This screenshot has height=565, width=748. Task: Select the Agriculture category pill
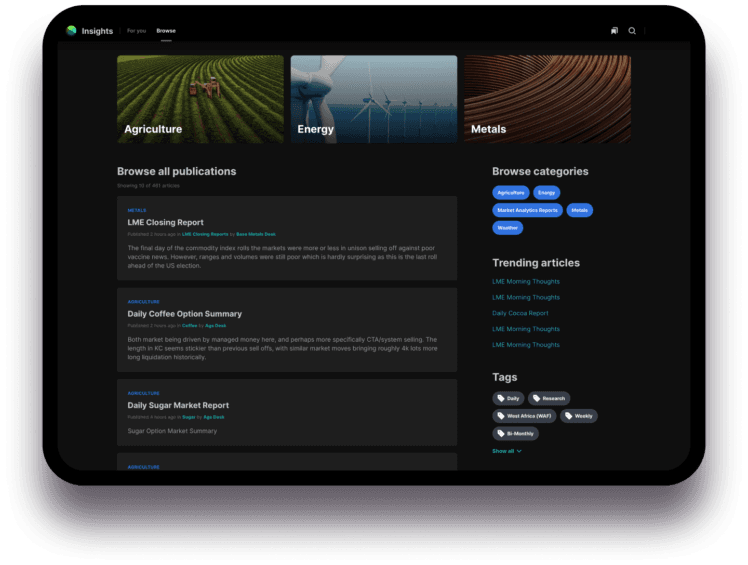click(510, 192)
